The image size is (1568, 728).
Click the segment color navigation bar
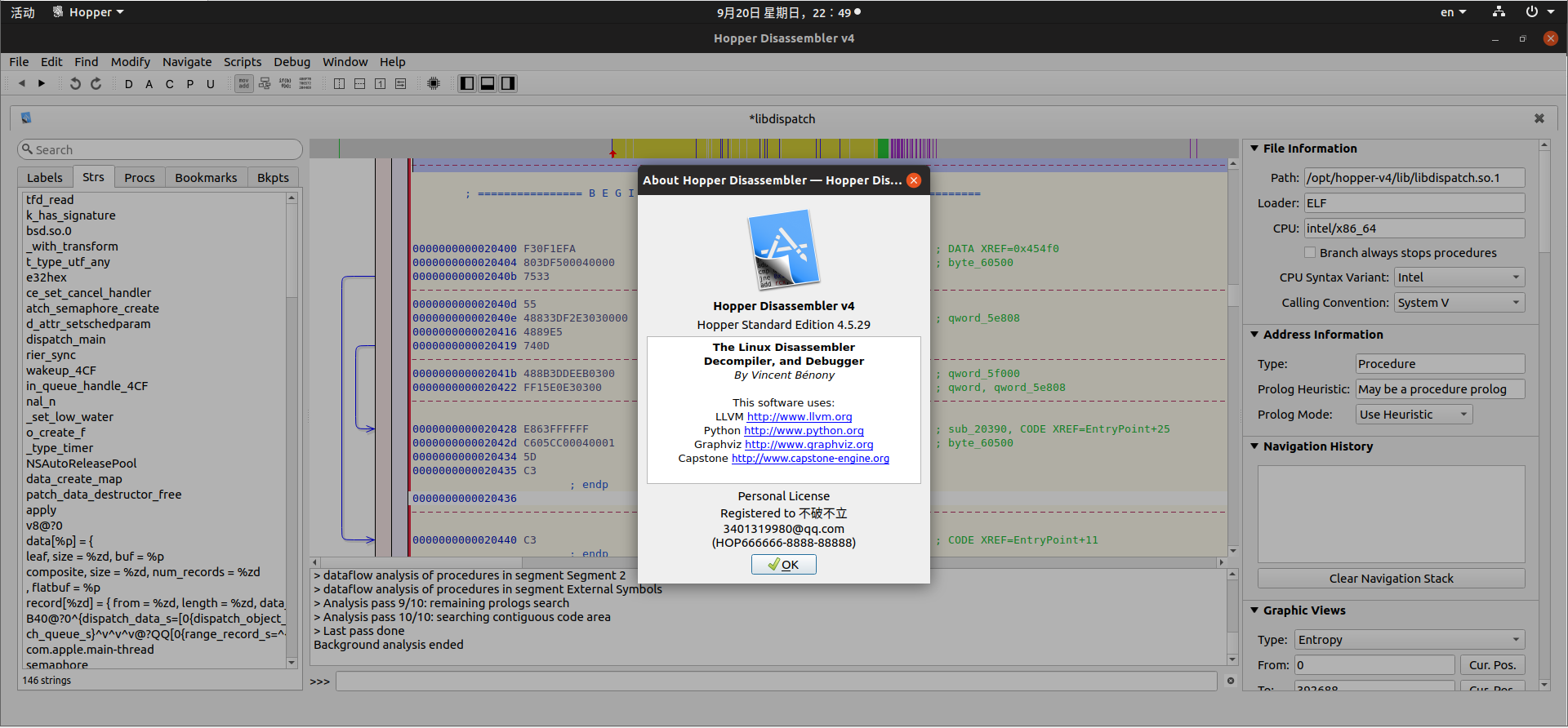tap(774, 149)
